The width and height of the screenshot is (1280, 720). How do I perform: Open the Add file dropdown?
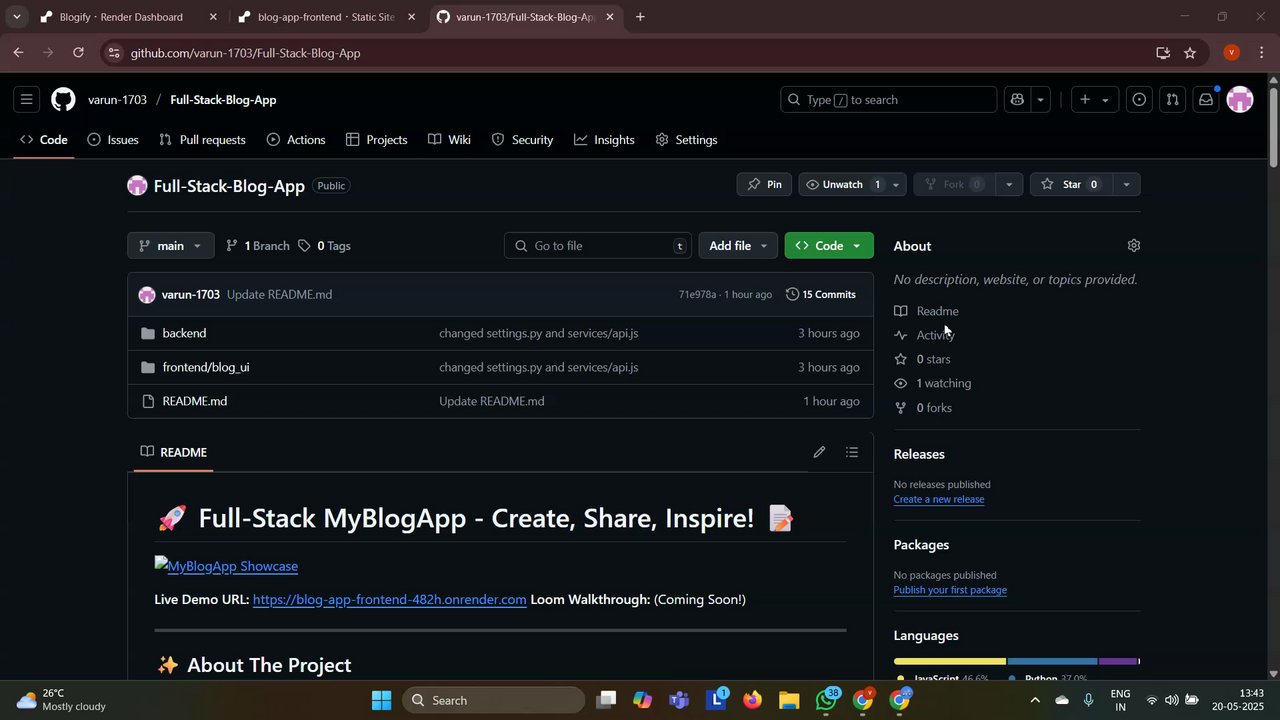pyautogui.click(x=738, y=246)
